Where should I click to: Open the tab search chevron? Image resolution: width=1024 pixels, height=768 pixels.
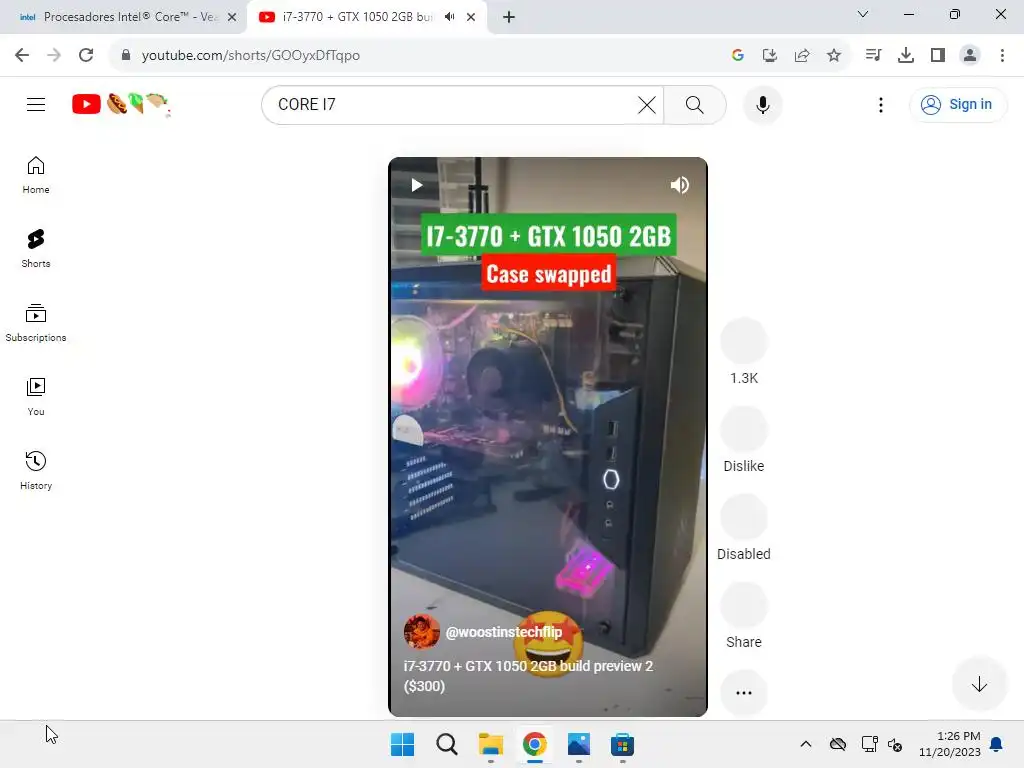(x=863, y=14)
